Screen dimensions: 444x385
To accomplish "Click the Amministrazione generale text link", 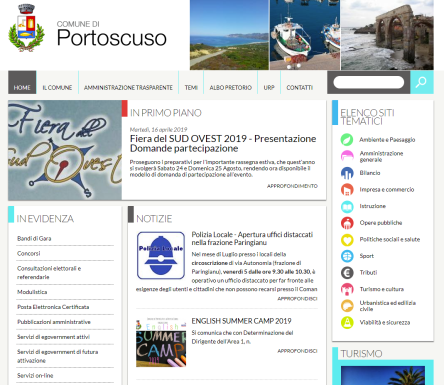I will point(381,156).
